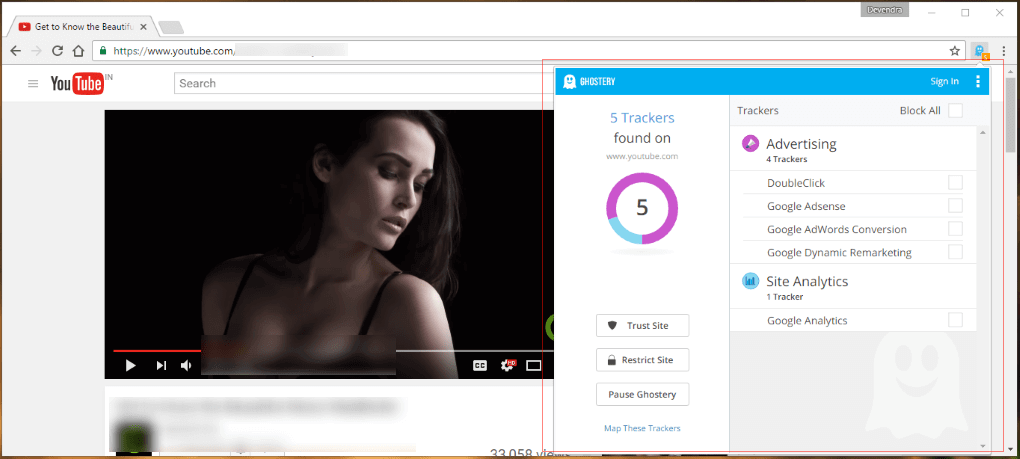The image size is (1020, 459).
Task: Click the Advertising category icon
Action: [x=750, y=144]
